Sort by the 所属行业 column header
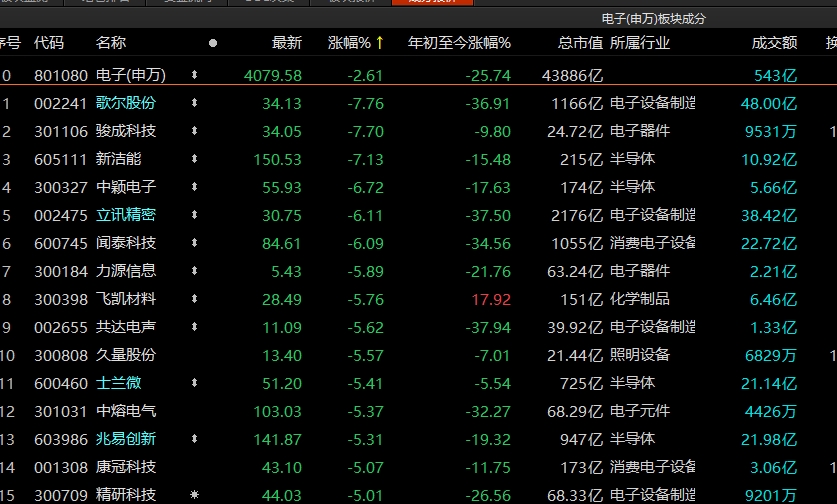This screenshot has height=504, width=837. [x=639, y=43]
